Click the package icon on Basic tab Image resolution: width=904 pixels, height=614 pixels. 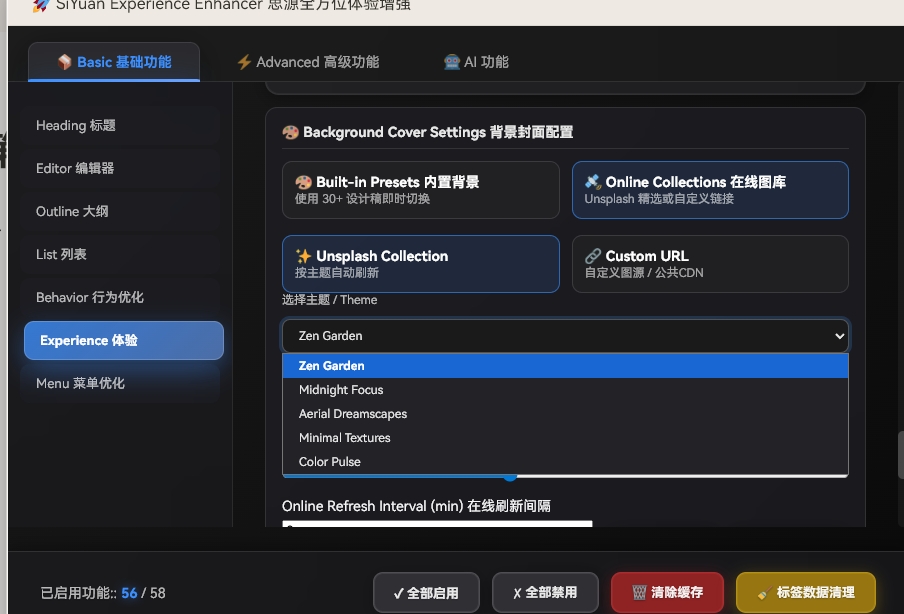(x=64, y=61)
